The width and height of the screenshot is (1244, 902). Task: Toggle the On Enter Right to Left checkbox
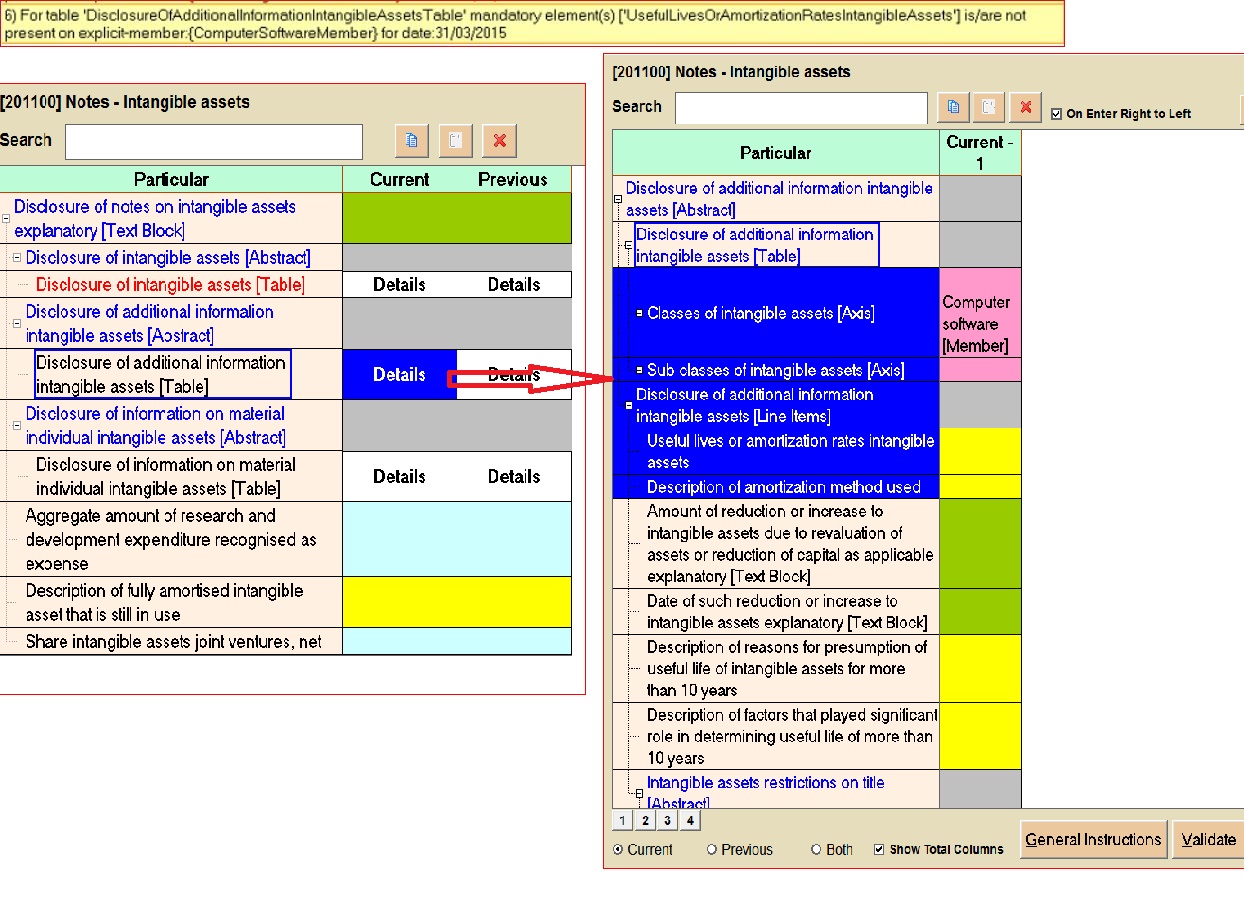tap(1056, 114)
